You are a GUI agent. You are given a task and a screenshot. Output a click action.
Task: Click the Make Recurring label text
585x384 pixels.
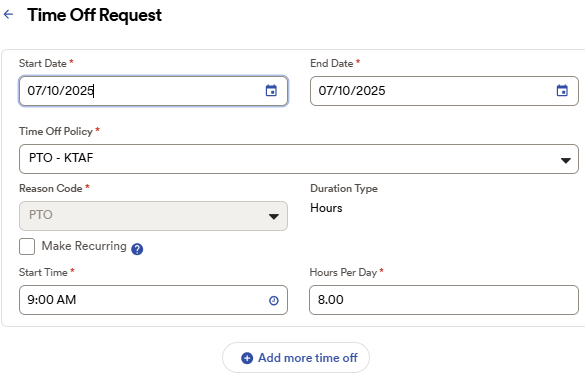(x=84, y=246)
